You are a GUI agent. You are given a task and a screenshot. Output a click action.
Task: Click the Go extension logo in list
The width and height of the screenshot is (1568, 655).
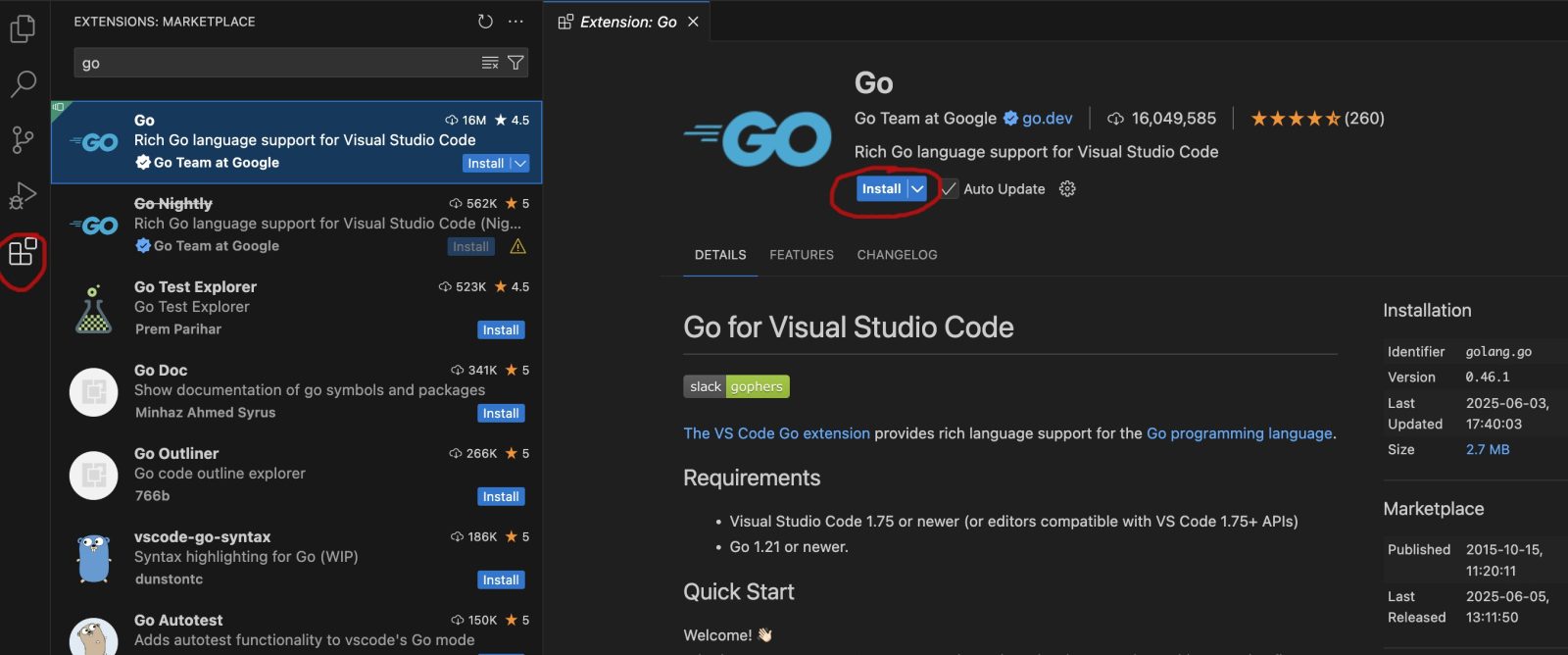pos(94,143)
